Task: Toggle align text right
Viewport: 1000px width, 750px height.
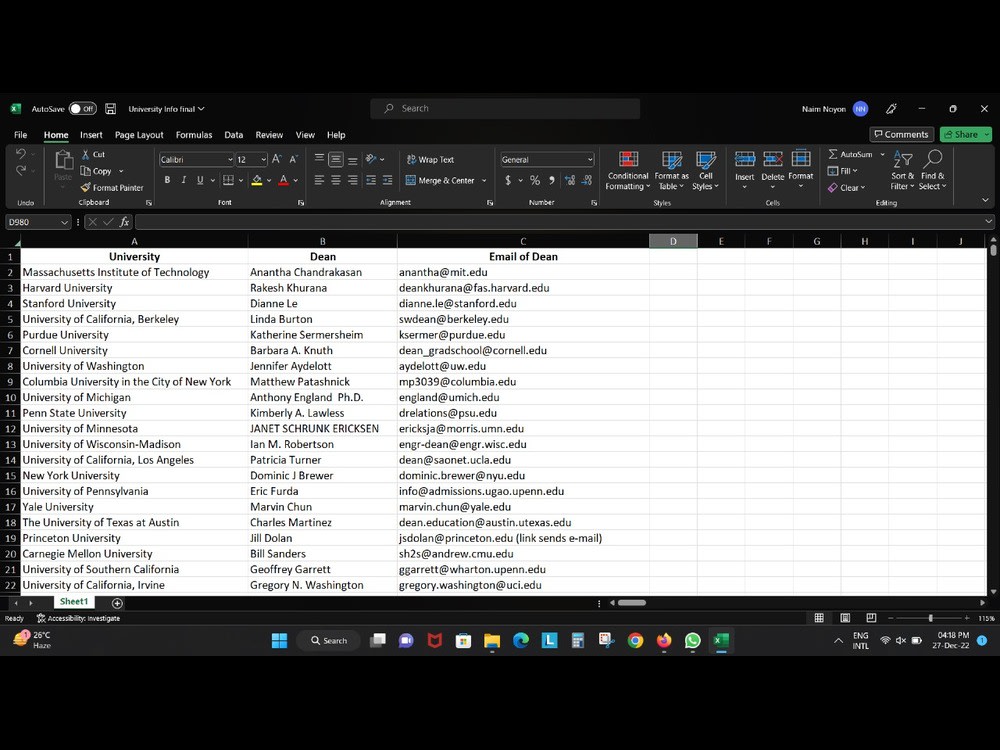Action: [x=353, y=180]
